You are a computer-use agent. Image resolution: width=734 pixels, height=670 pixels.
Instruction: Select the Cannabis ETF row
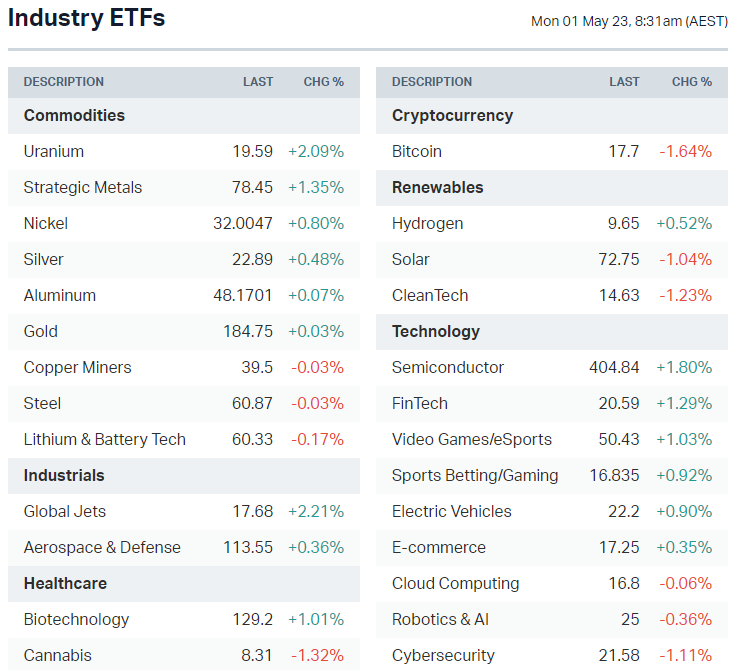58,655
